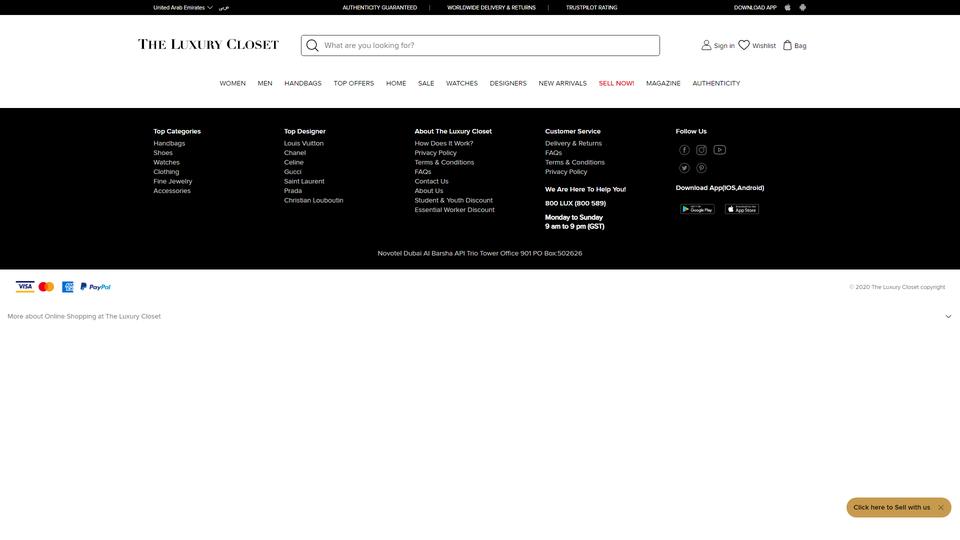Click the SELL NOW! menu item
This screenshot has width=960, height=540.
617,83
